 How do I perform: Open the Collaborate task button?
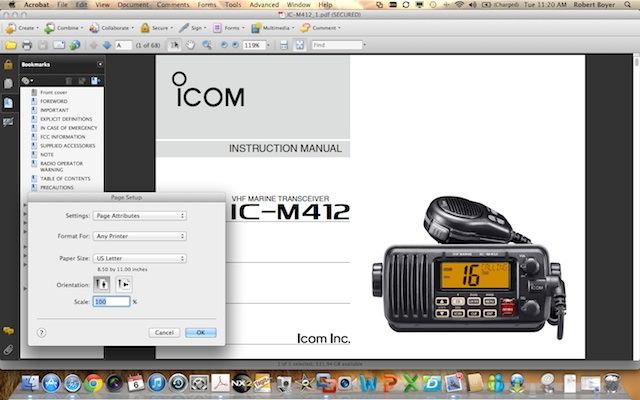[111, 28]
